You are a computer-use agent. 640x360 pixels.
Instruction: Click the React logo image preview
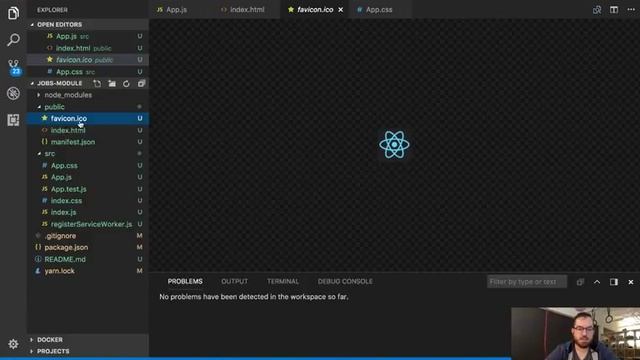[394, 144]
